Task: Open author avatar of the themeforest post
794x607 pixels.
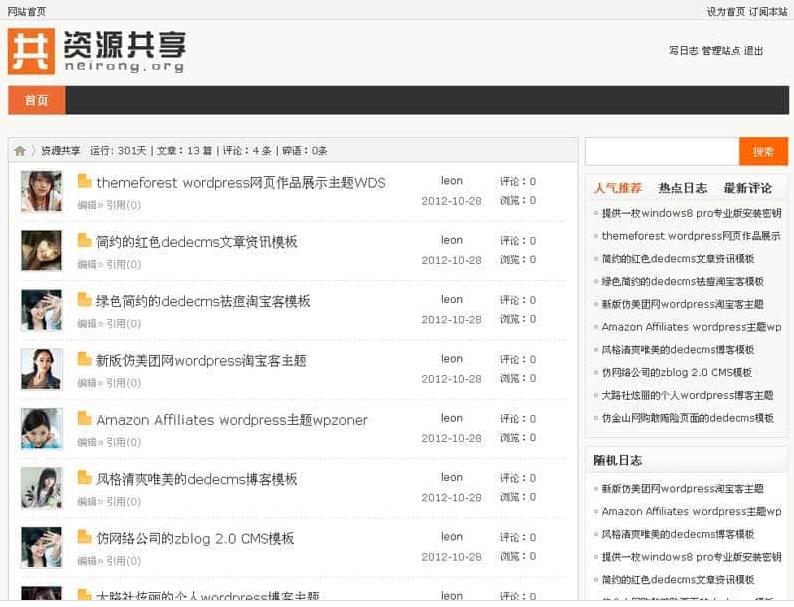Action: pyautogui.click(x=41, y=191)
